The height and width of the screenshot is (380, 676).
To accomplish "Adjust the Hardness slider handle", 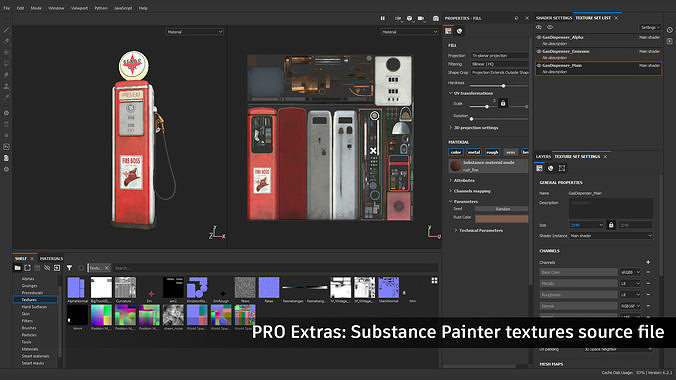I will (503, 85).
